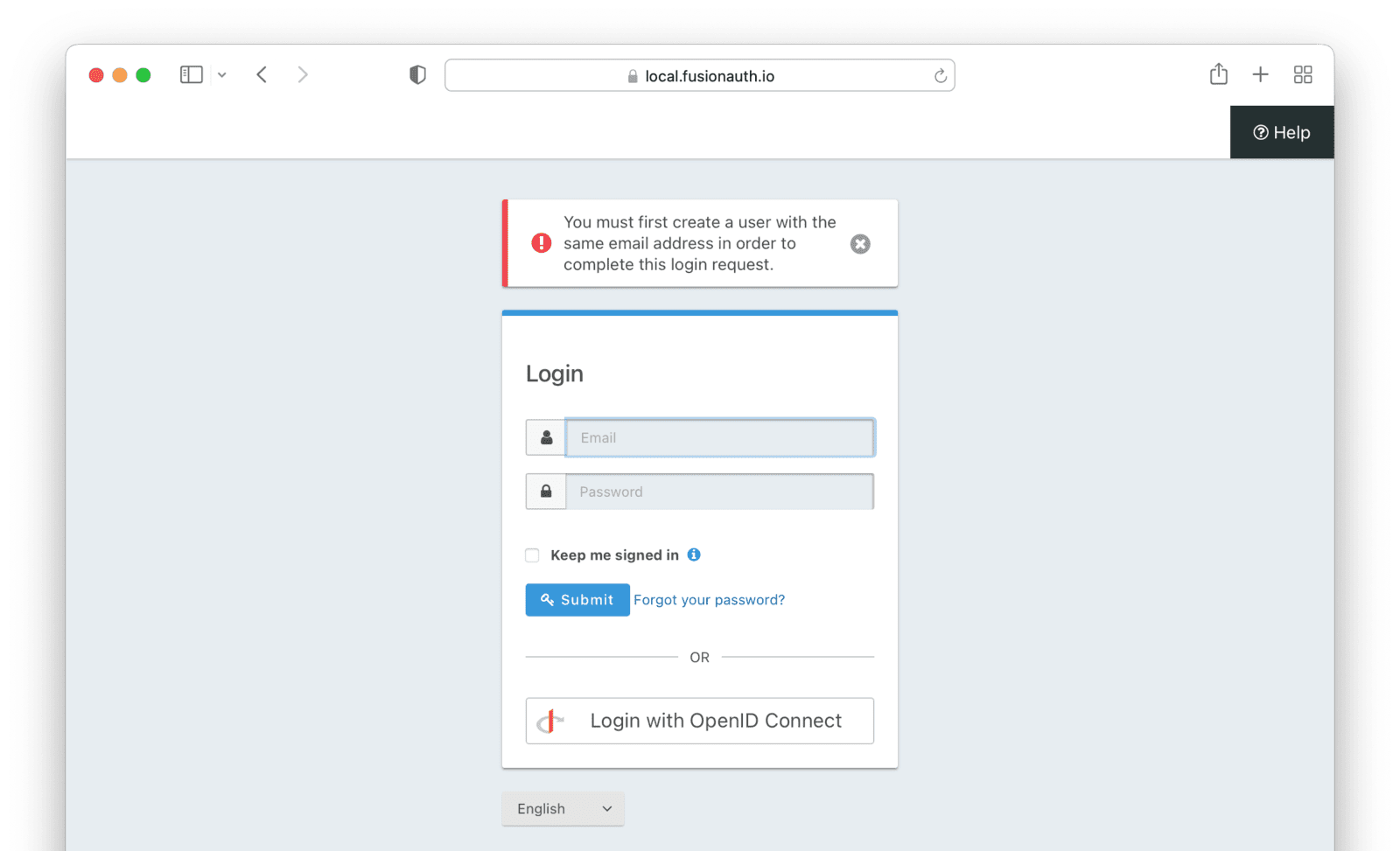Viewport: 1400px width, 851px height.
Task: Click the Share icon in the browser toolbar
Action: tap(1218, 74)
